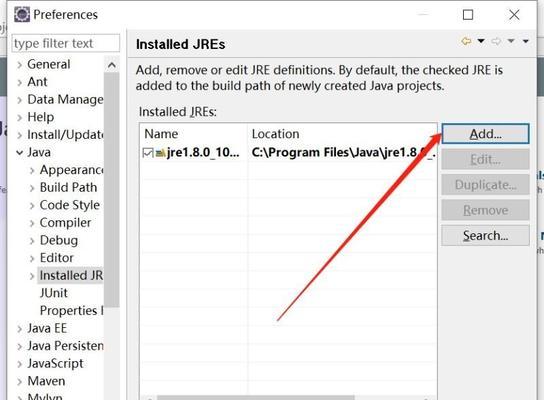Image resolution: width=544 pixels, height=400 pixels.
Task: Click the Forward navigation arrow
Action: pyautogui.click(x=496, y=41)
